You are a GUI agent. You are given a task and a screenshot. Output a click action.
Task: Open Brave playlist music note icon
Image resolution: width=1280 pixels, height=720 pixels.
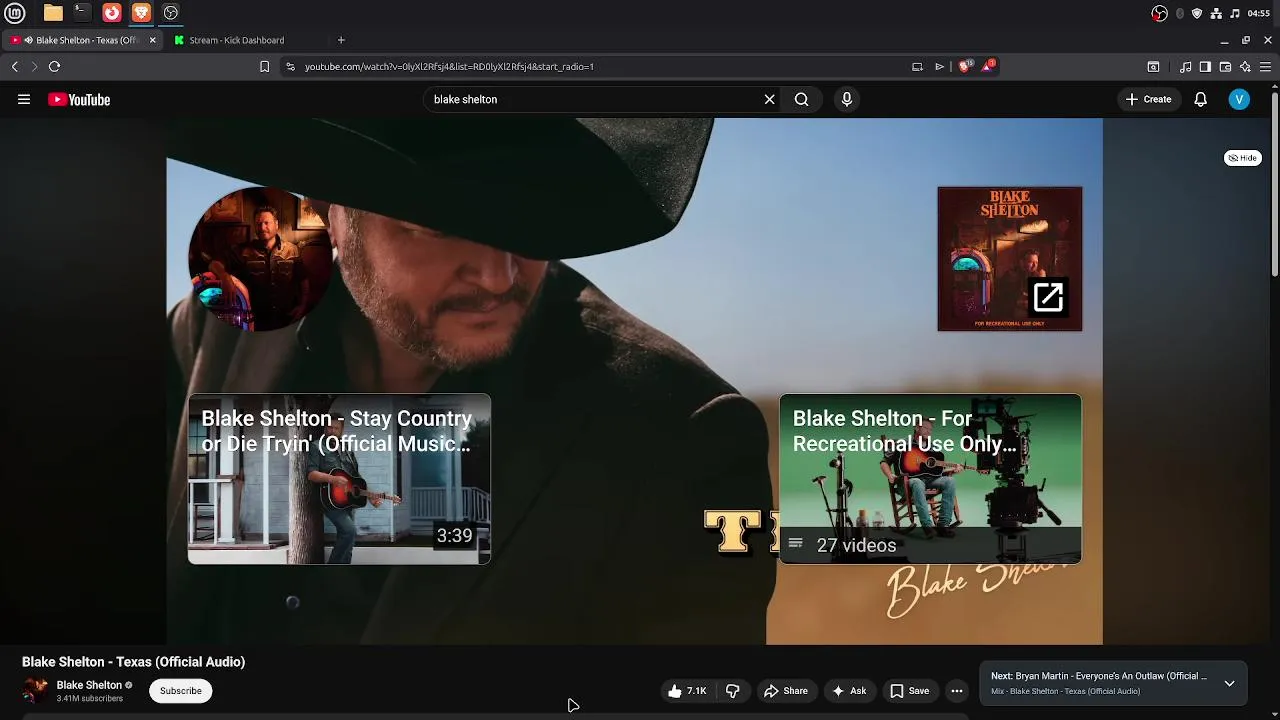(x=1185, y=67)
